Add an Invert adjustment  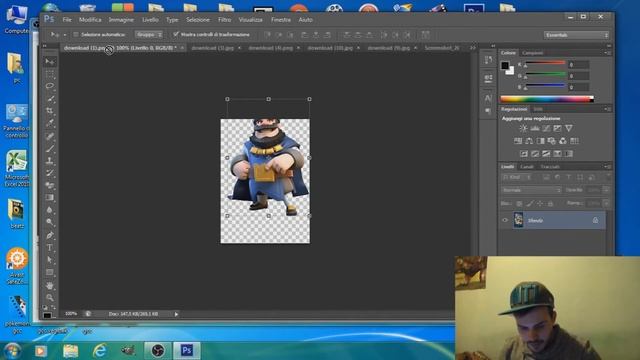[524, 153]
